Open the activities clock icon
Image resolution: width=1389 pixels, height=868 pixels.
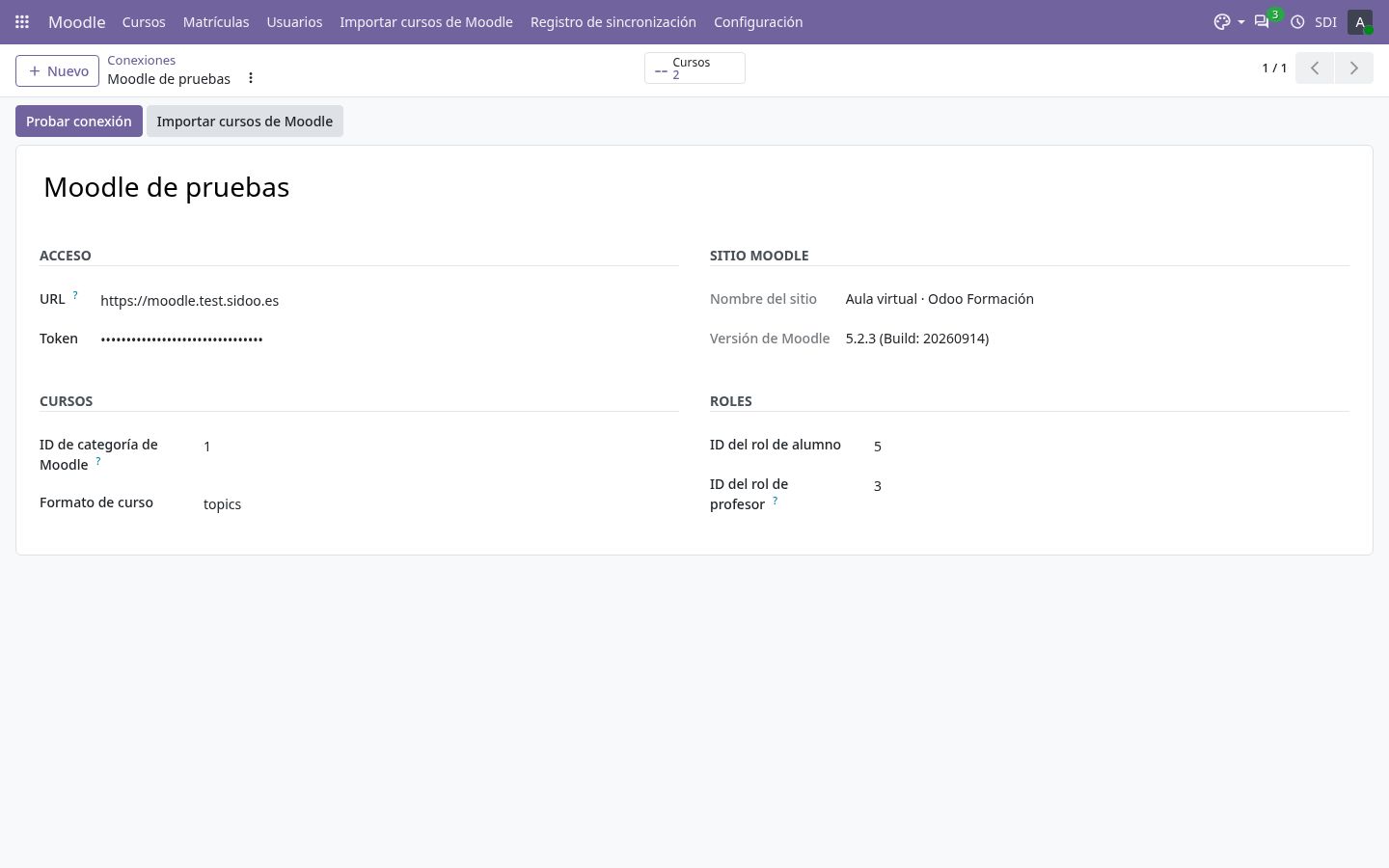click(1297, 21)
